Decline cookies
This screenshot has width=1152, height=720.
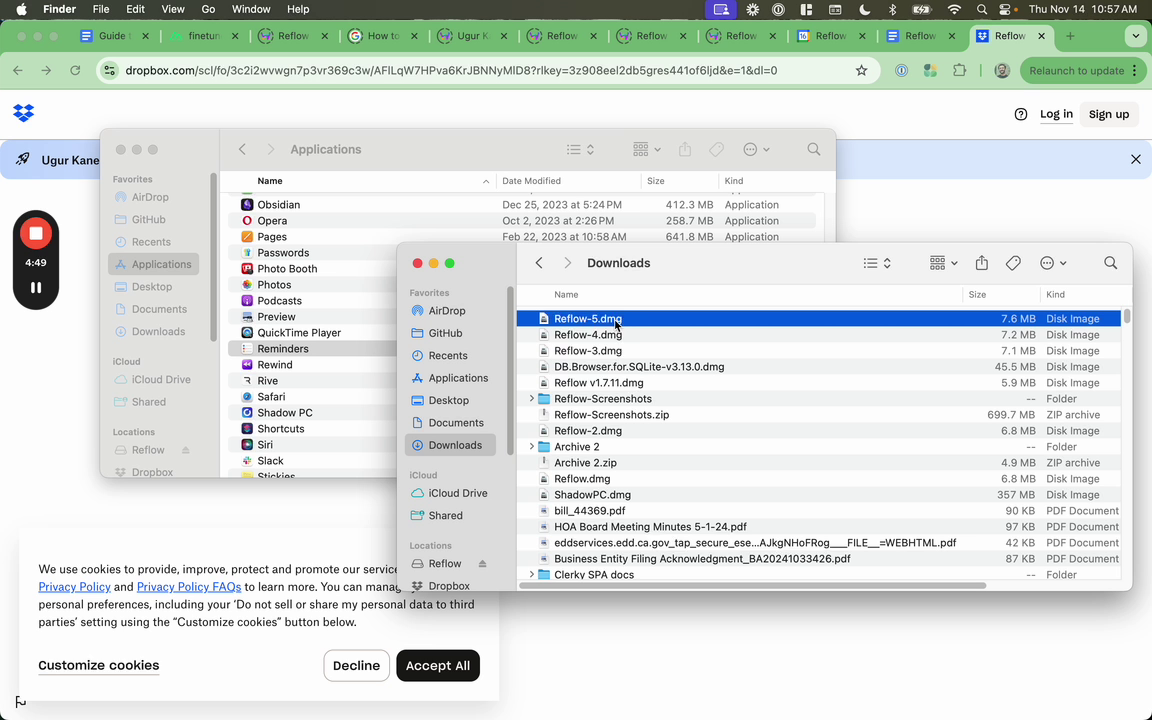point(356,666)
